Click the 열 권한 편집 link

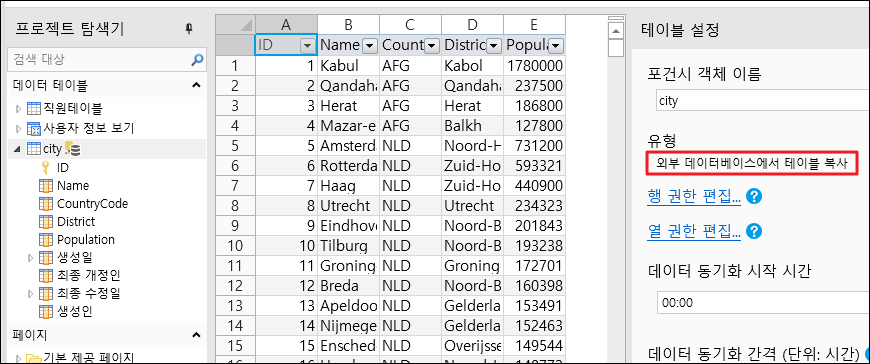tap(694, 231)
